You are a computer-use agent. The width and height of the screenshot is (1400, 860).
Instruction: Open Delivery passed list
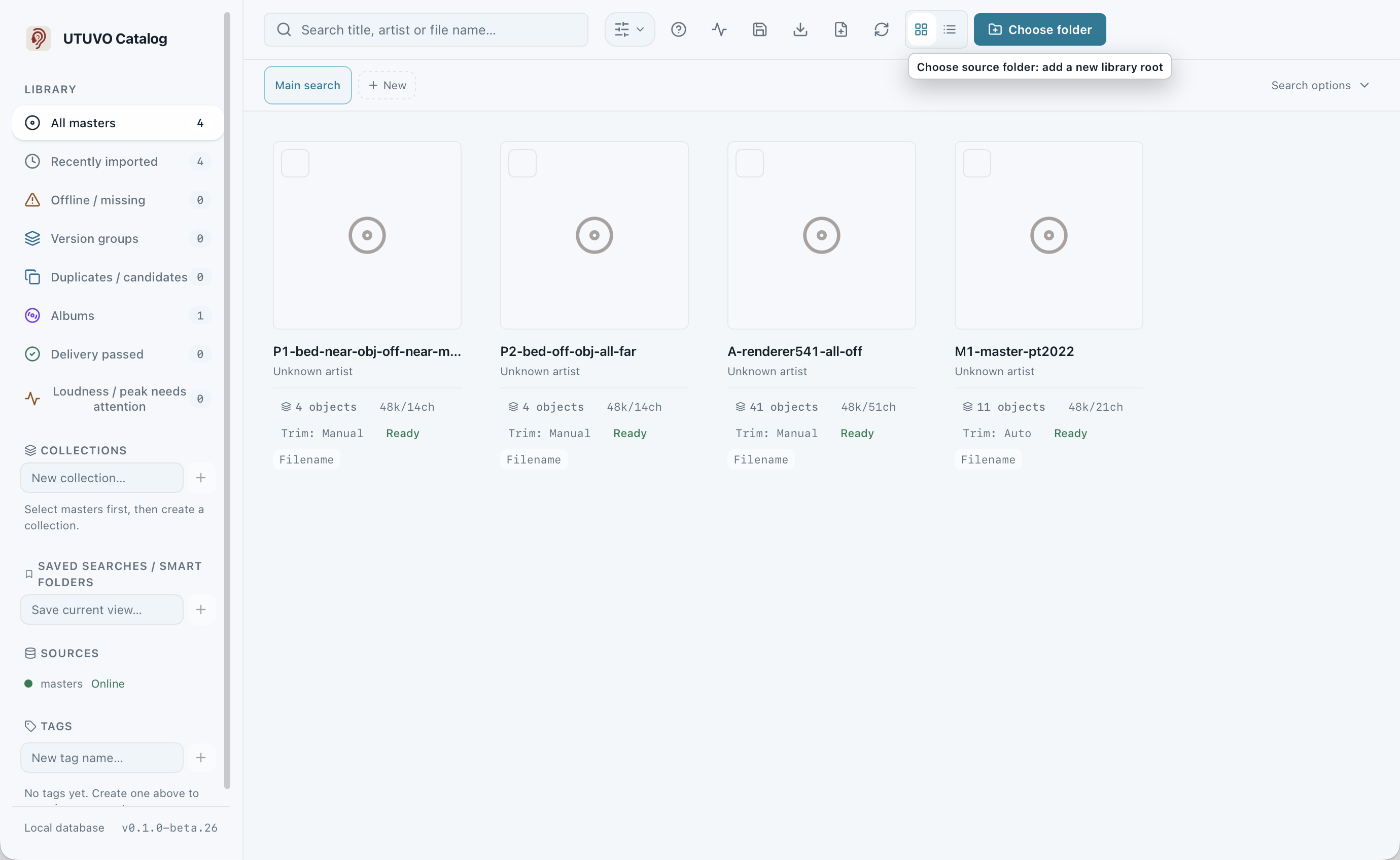(x=118, y=354)
